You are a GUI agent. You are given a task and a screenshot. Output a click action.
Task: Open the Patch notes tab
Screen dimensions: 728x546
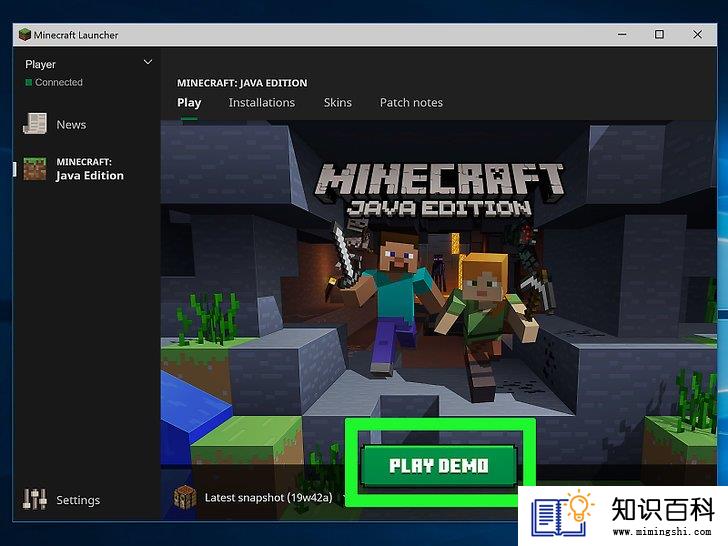411,103
